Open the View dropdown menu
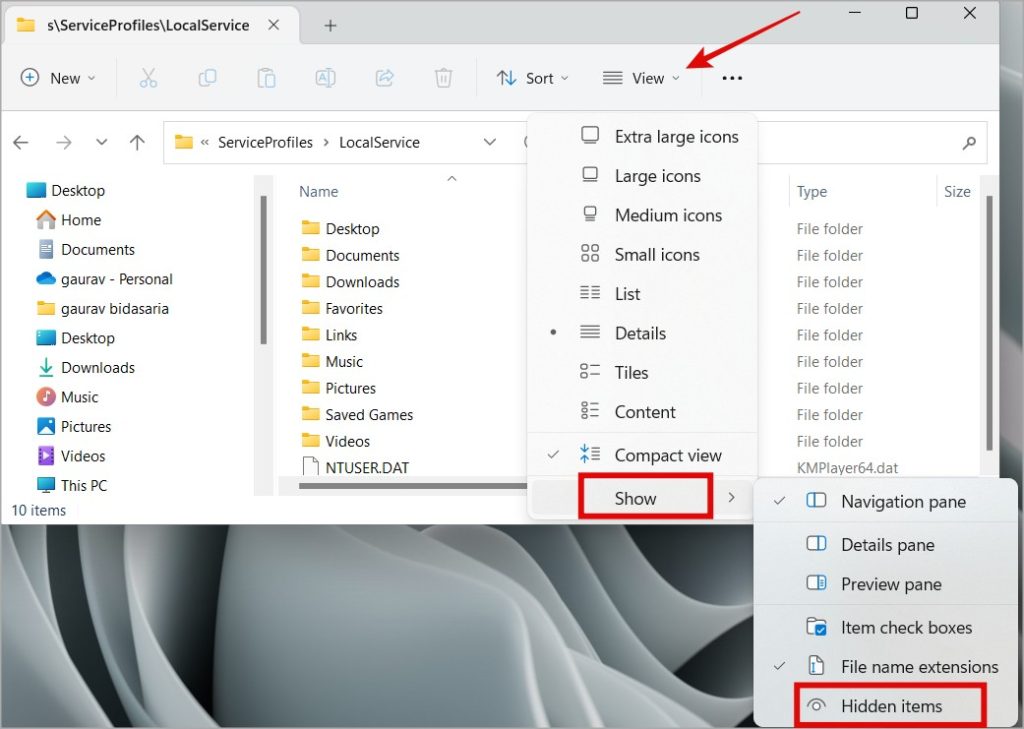 (x=641, y=78)
